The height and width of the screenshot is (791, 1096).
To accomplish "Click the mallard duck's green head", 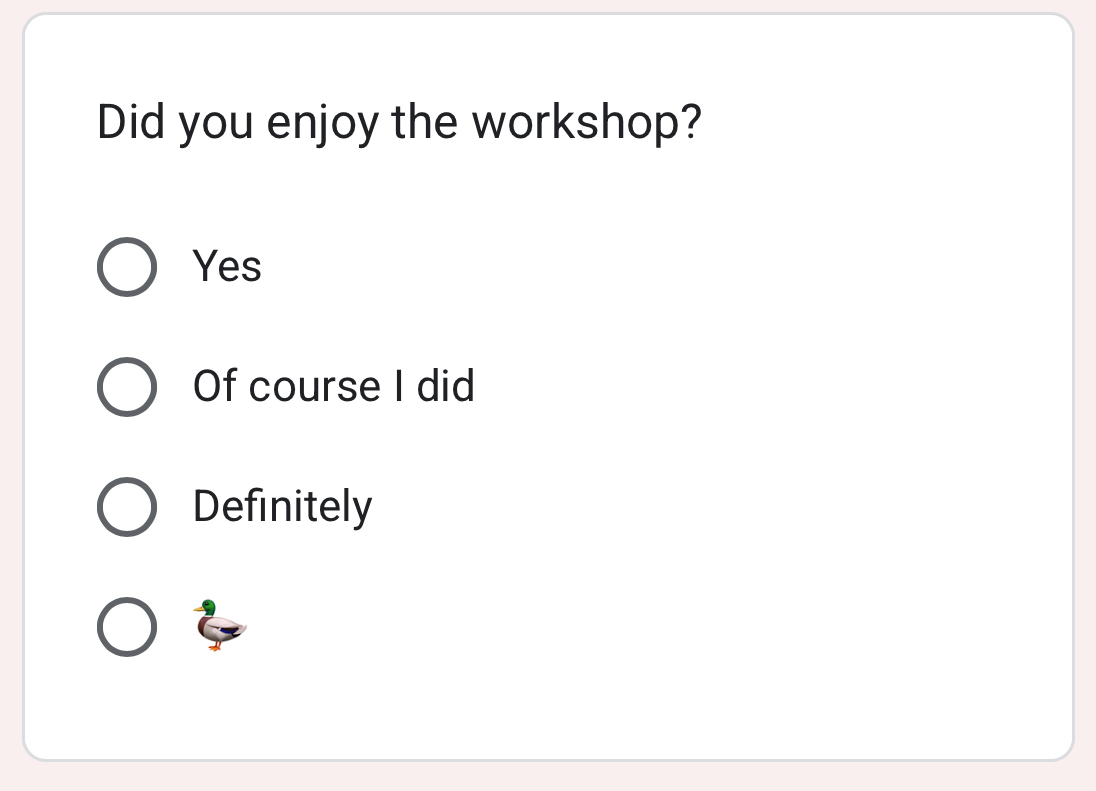I will (206, 607).
